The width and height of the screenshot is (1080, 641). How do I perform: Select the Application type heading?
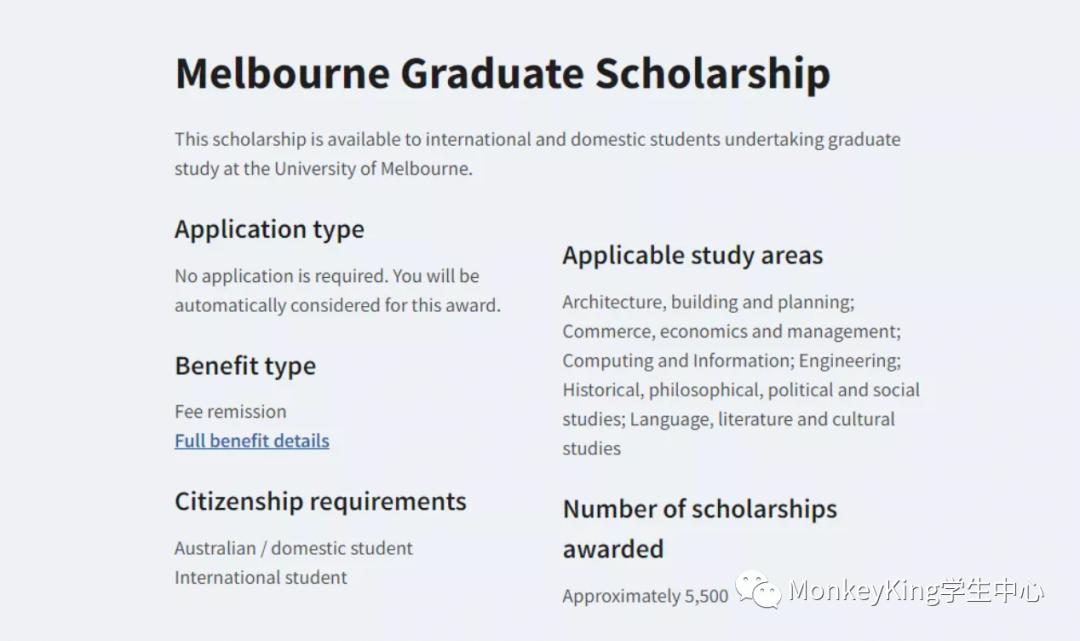coord(269,229)
